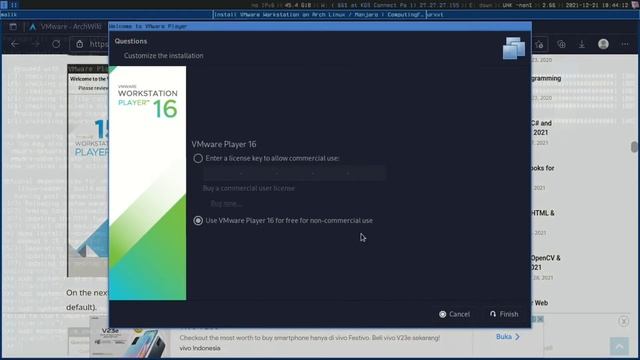Click the Buy now button

[226, 203]
